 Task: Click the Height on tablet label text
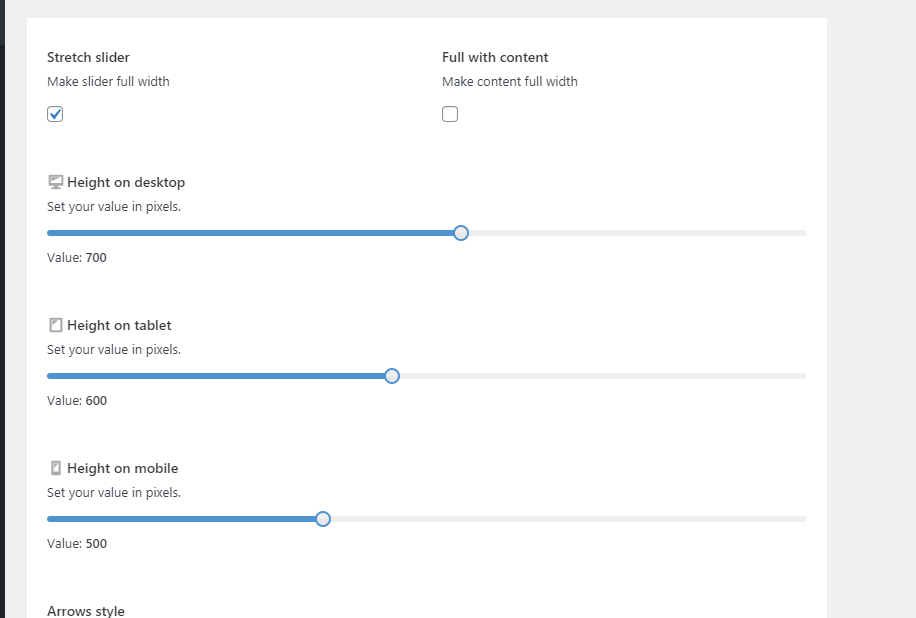119,325
